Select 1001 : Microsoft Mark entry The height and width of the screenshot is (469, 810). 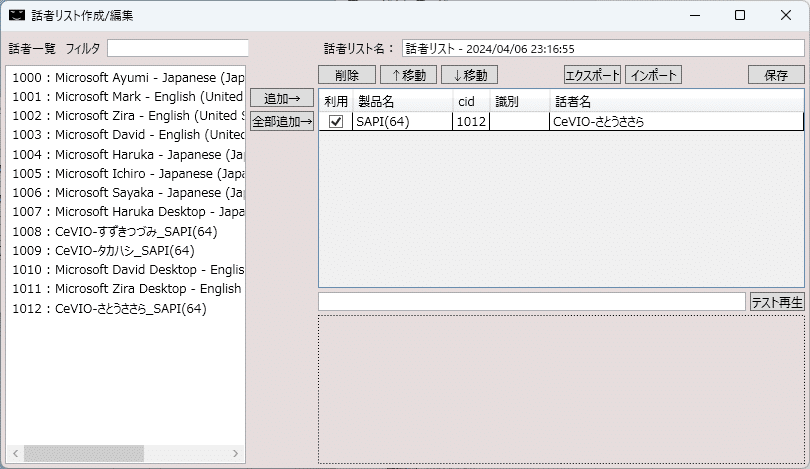[x=126, y=97]
